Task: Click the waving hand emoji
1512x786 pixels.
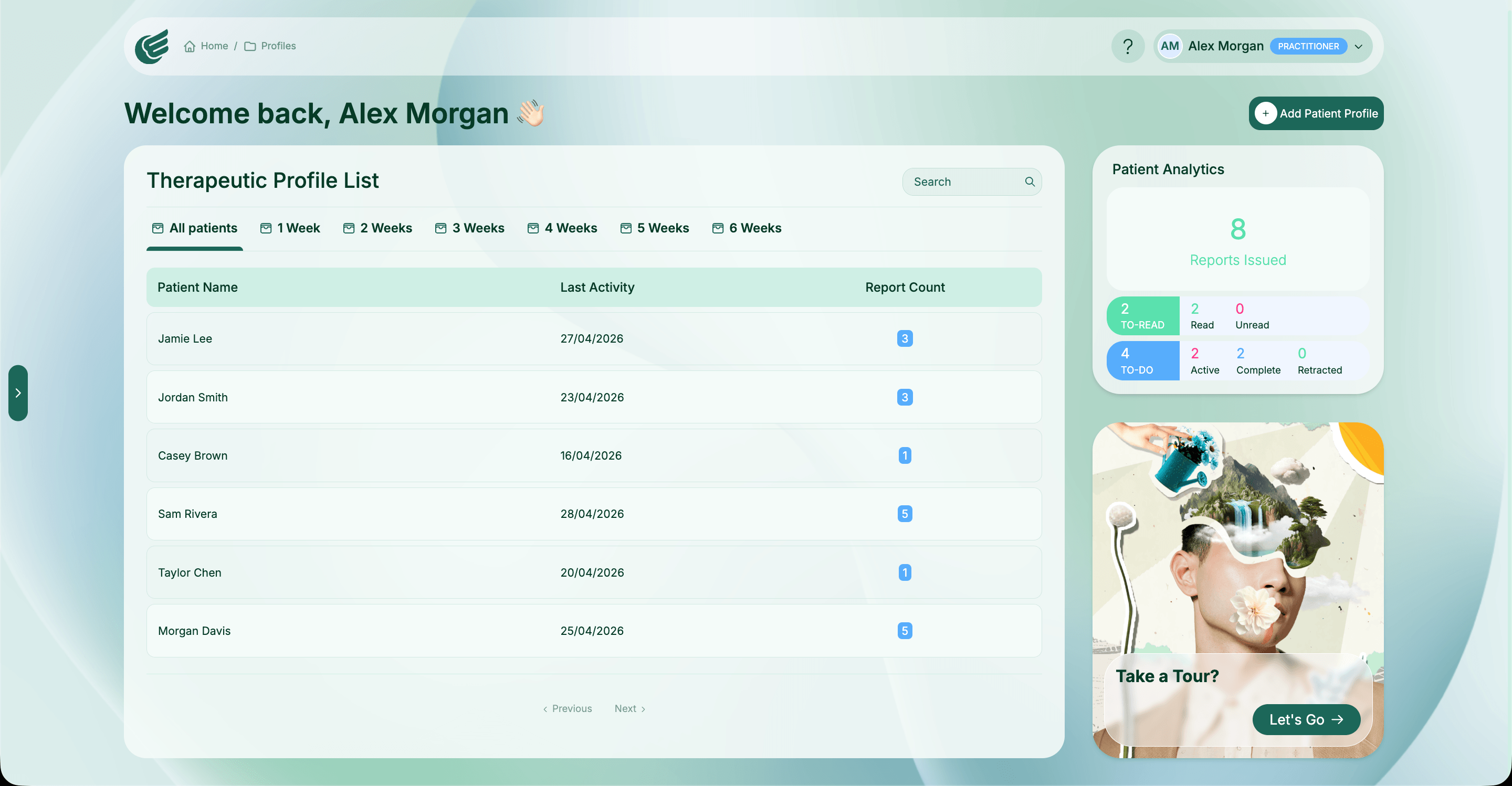Action: [531, 113]
